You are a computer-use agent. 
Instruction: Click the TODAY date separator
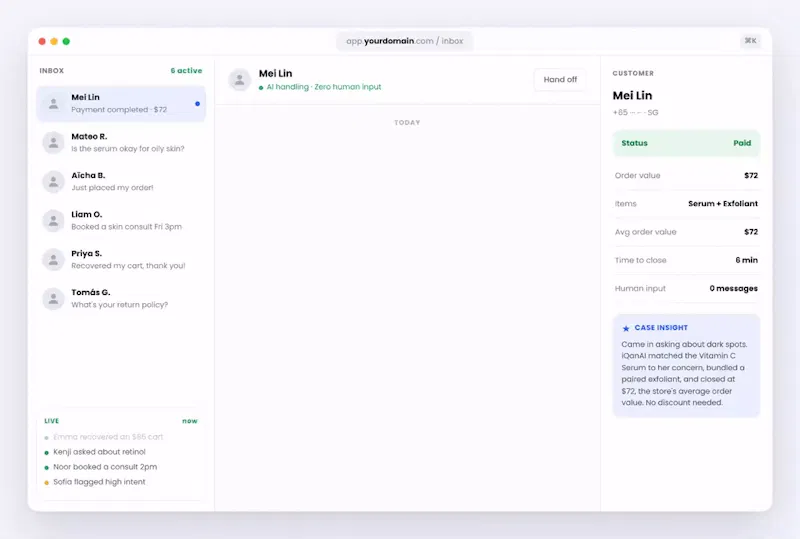point(407,122)
